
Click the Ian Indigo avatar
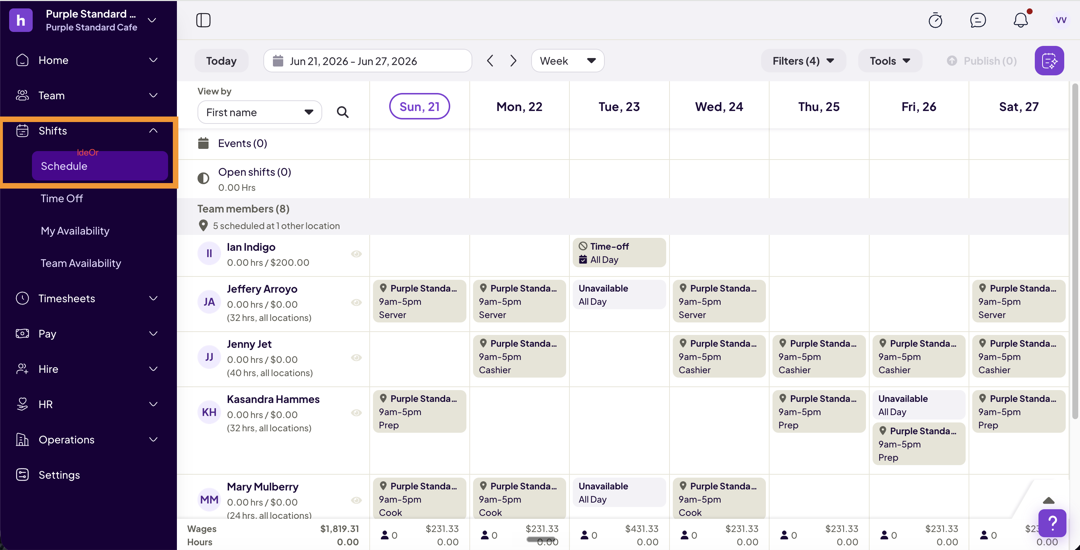pyautogui.click(x=209, y=253)
